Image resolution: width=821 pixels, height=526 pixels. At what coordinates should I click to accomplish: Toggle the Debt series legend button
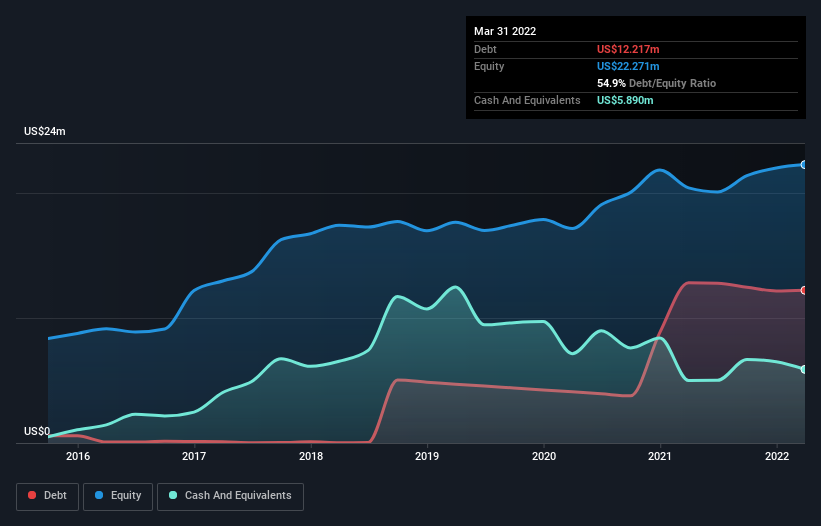(48, 496)
